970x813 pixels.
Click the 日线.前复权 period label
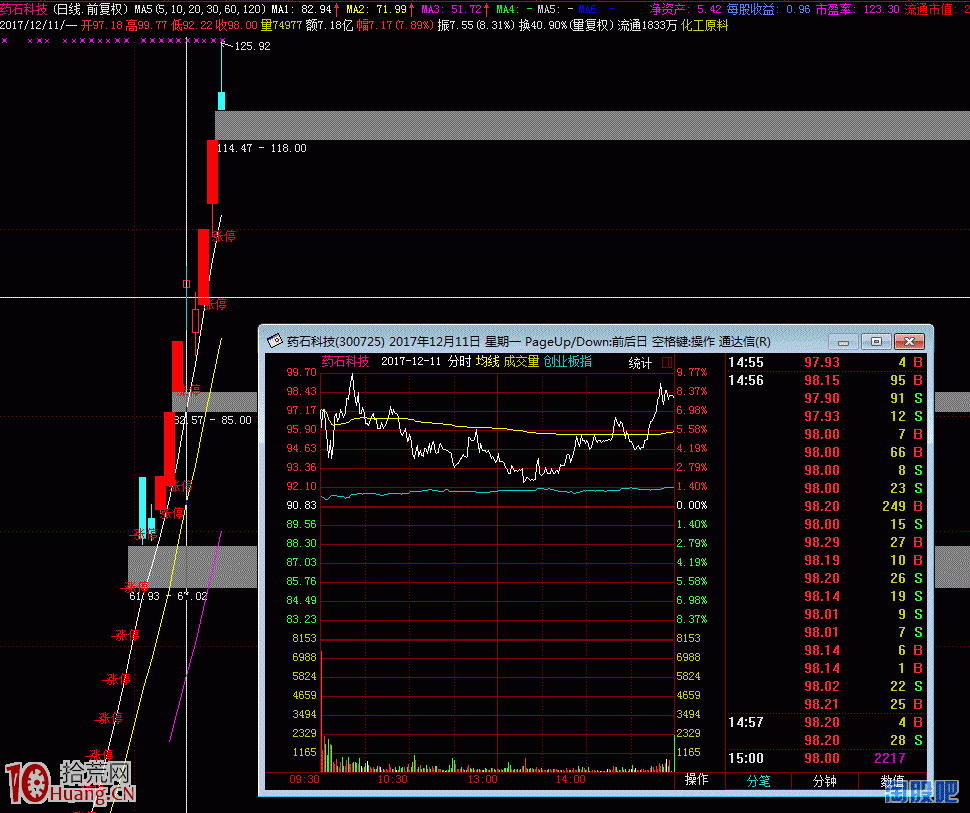[90, 9]
